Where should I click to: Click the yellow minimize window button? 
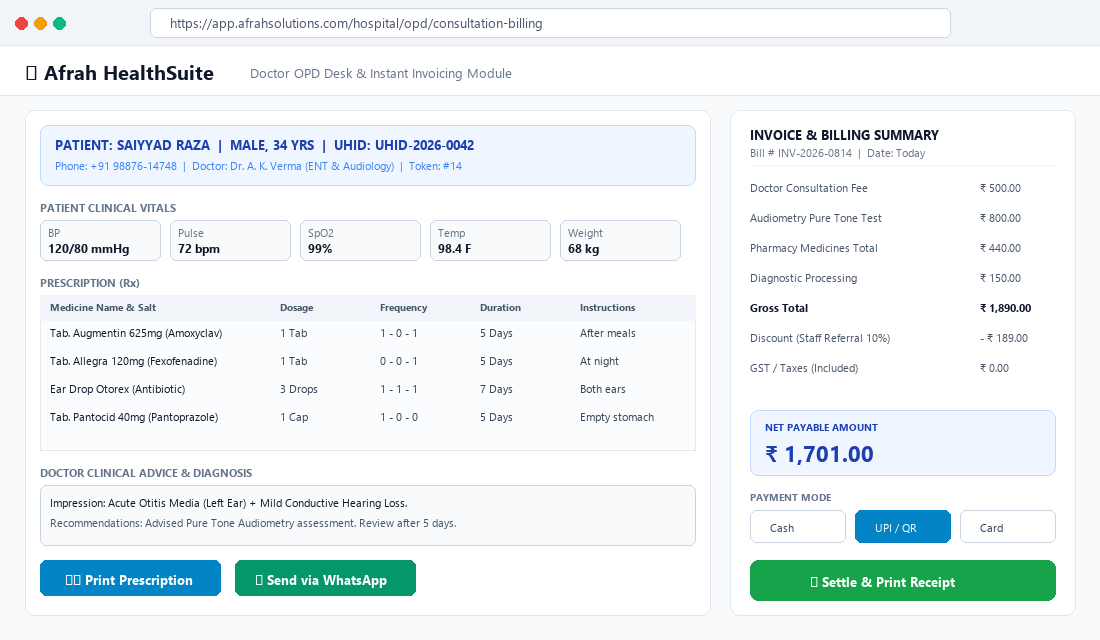tap(41, 23)
